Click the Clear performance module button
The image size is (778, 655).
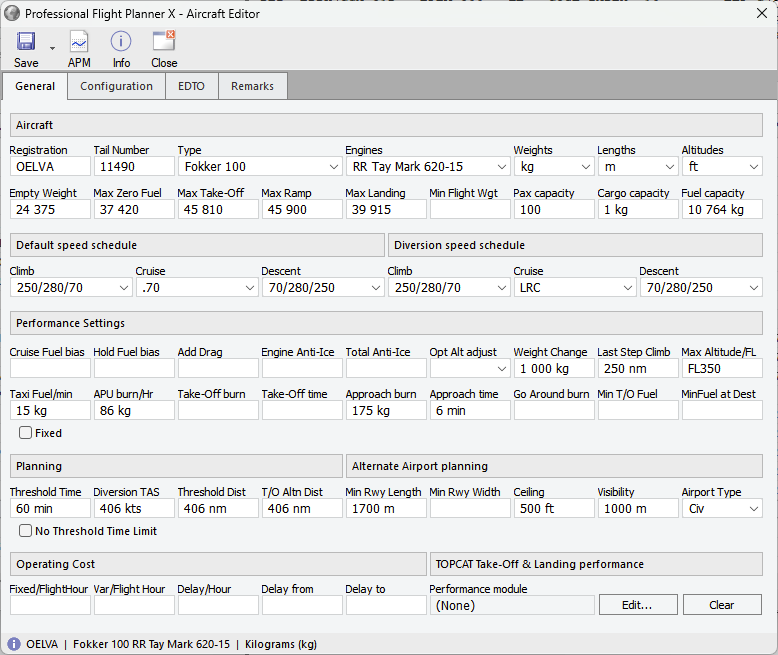click(722, 605)
